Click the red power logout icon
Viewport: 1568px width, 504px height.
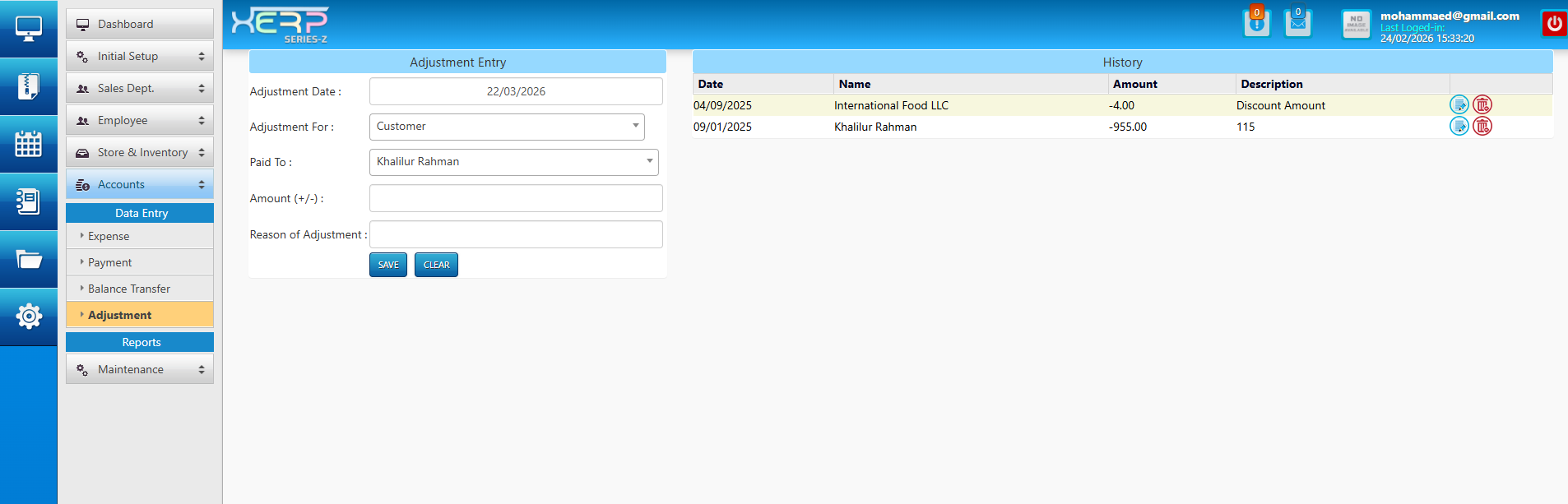(1554, 24)
